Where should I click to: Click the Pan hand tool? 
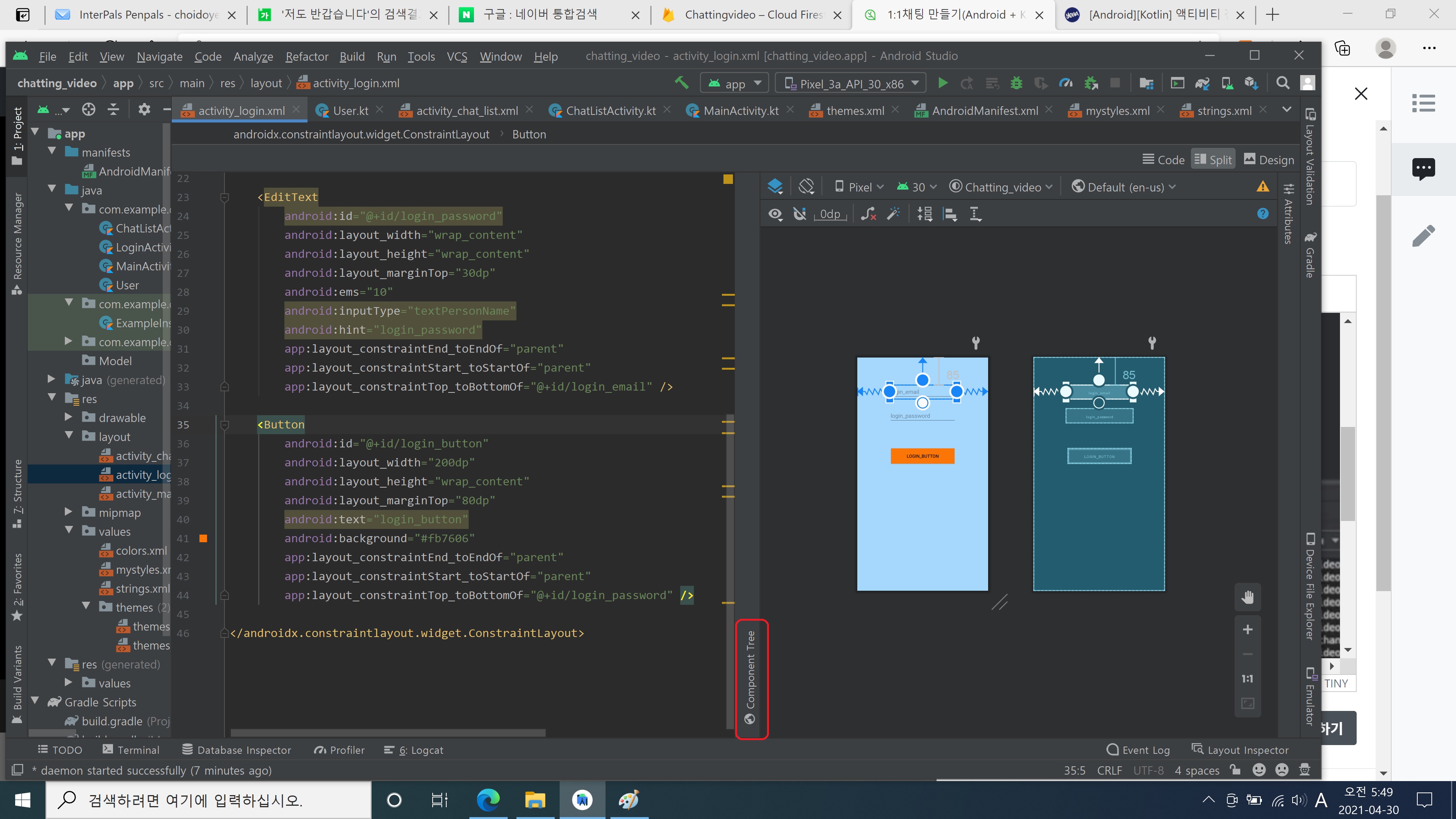tap(1247, 598)
